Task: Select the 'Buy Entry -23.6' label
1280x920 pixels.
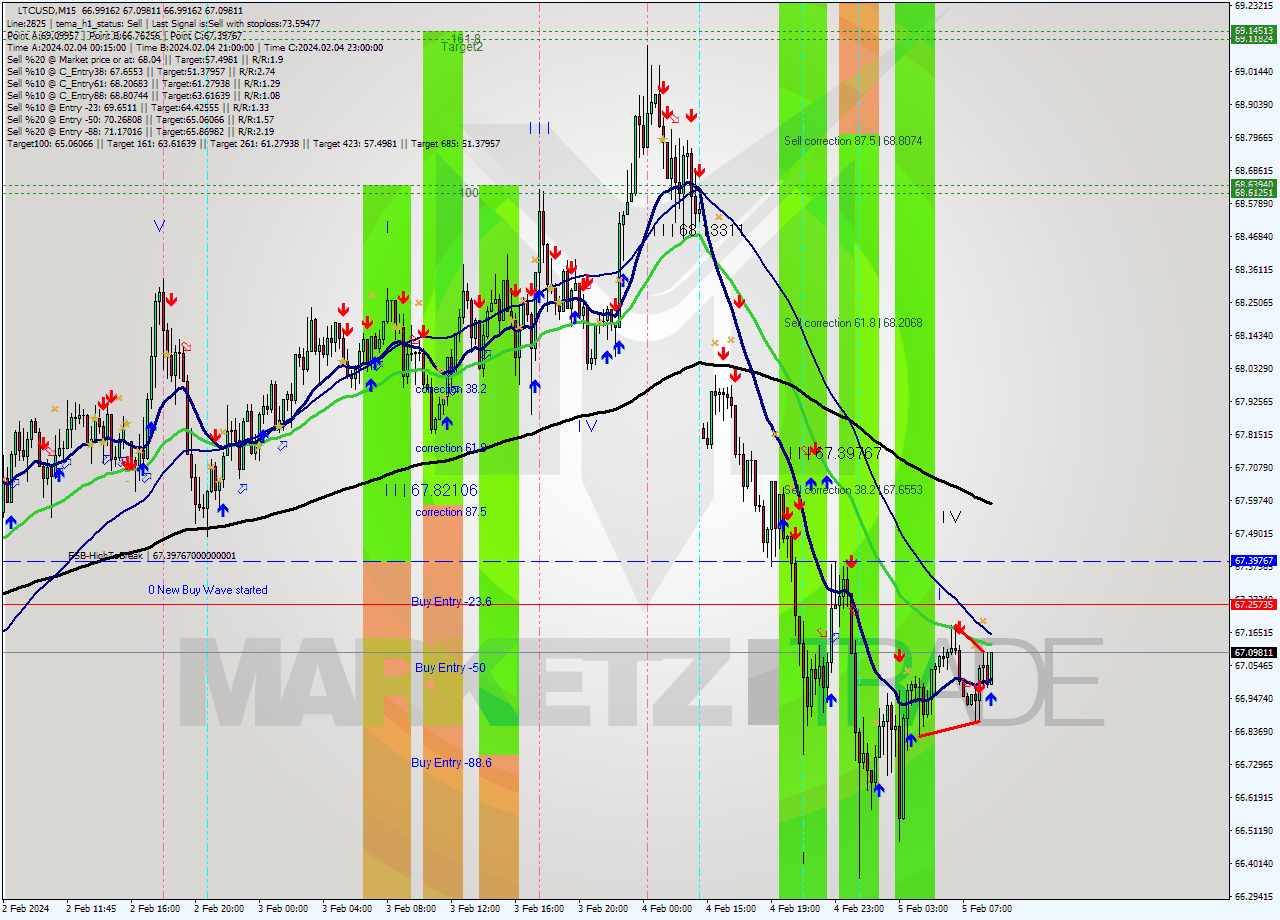Action: pyautogui.click(x=451, y=601)
